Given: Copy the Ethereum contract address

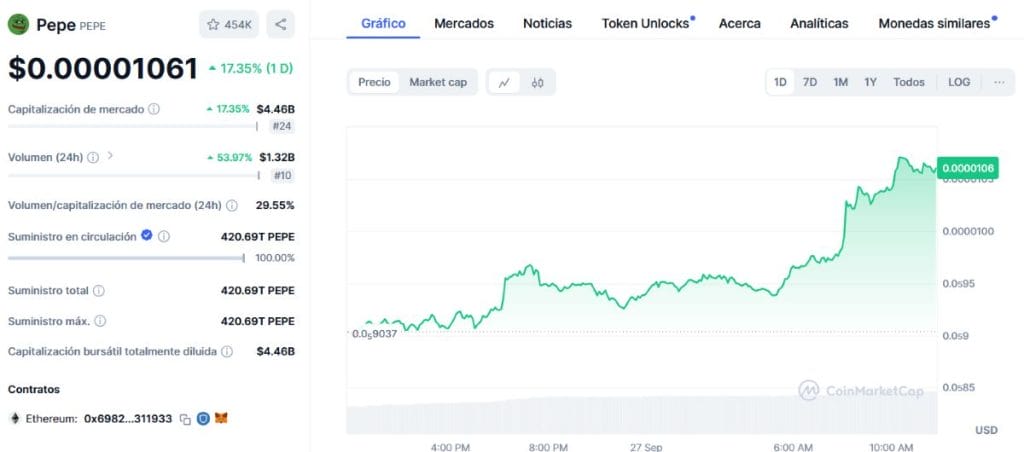Looking at the screenshot, I should click(x=185, y=419).
